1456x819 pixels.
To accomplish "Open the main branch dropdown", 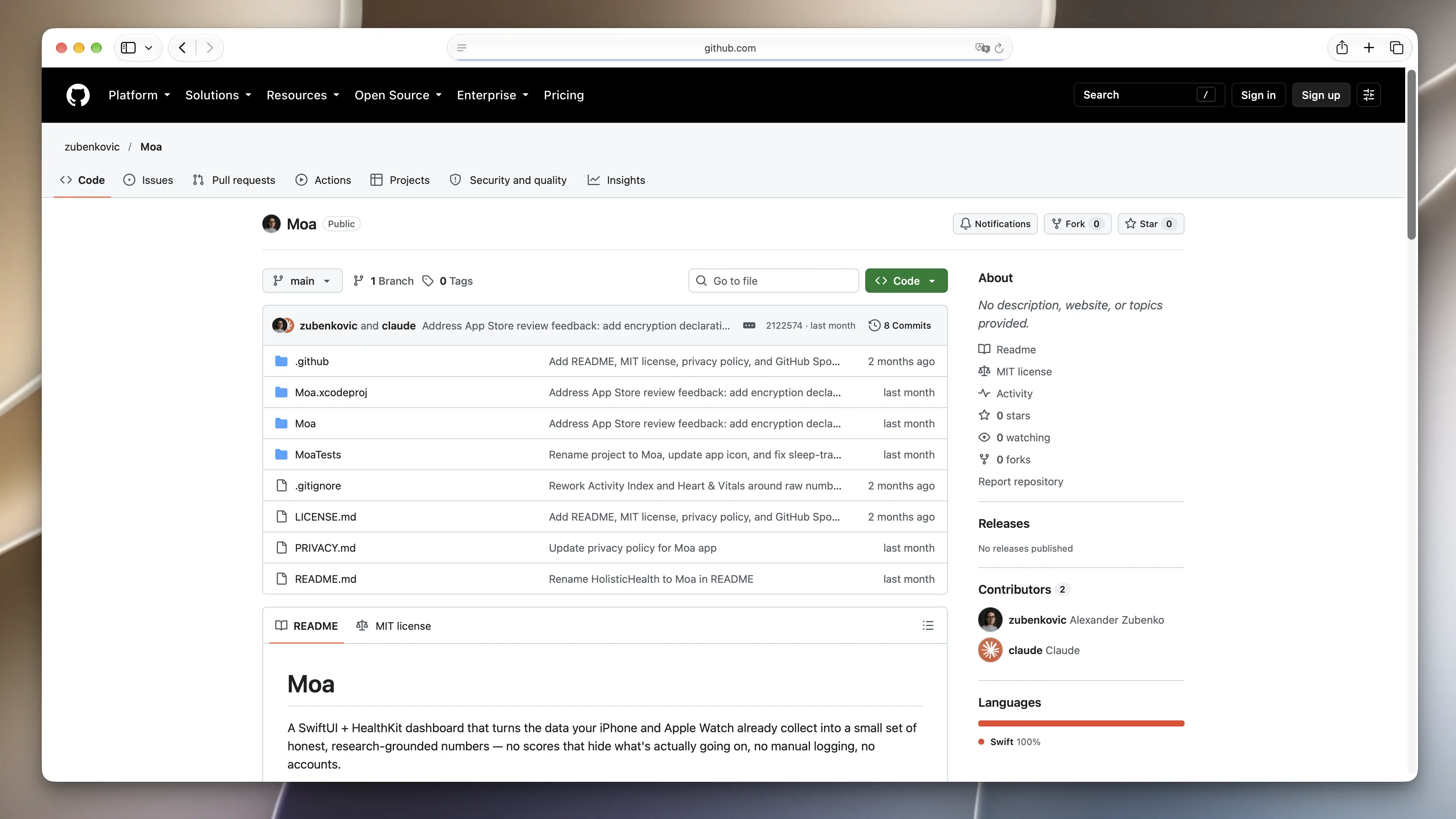I will (x=302, y=281).
